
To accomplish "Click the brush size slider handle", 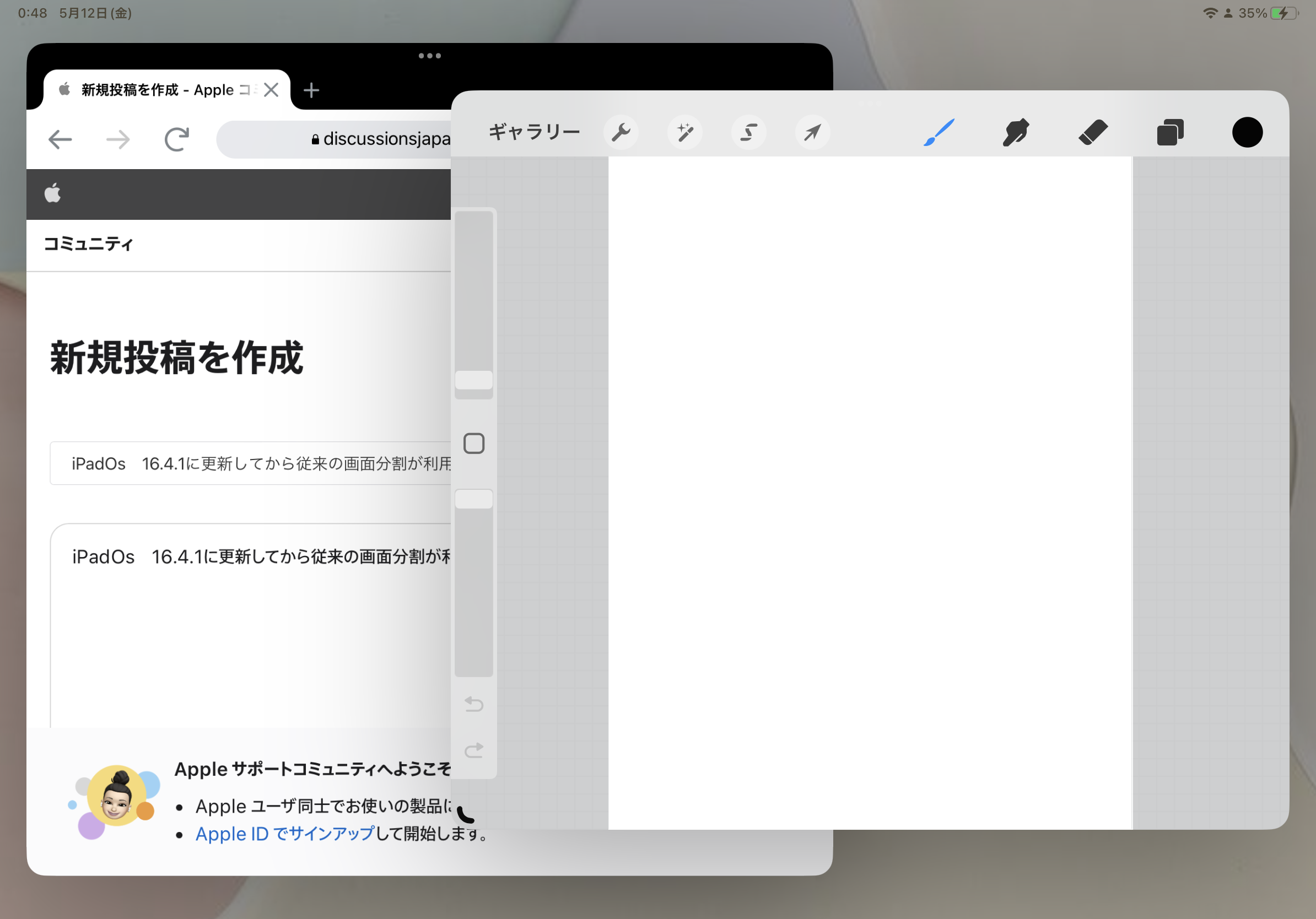I will click(x=474, y=380).
